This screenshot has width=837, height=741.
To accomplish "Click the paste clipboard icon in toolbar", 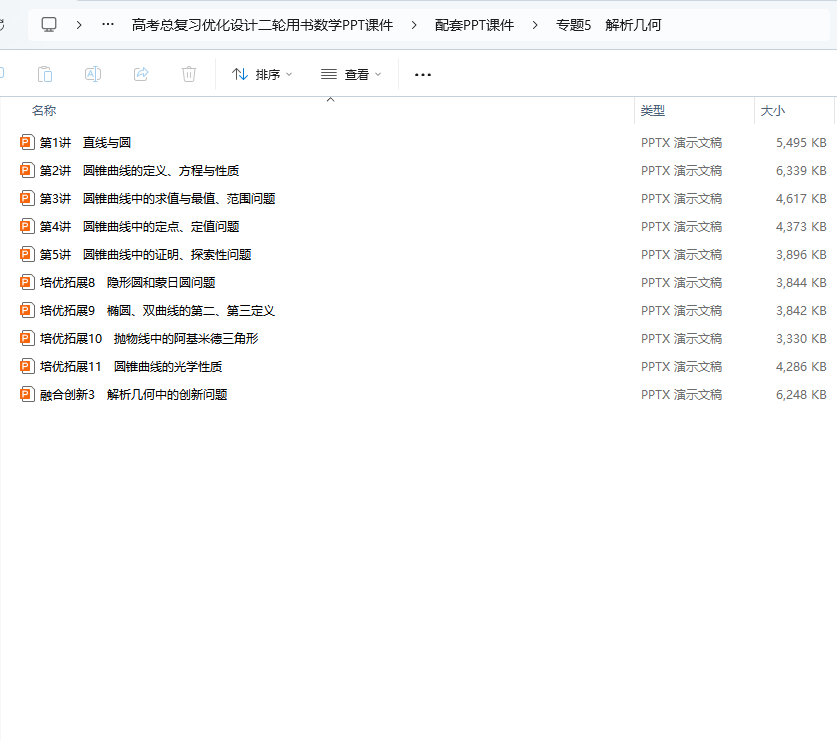I will point(45,74).
